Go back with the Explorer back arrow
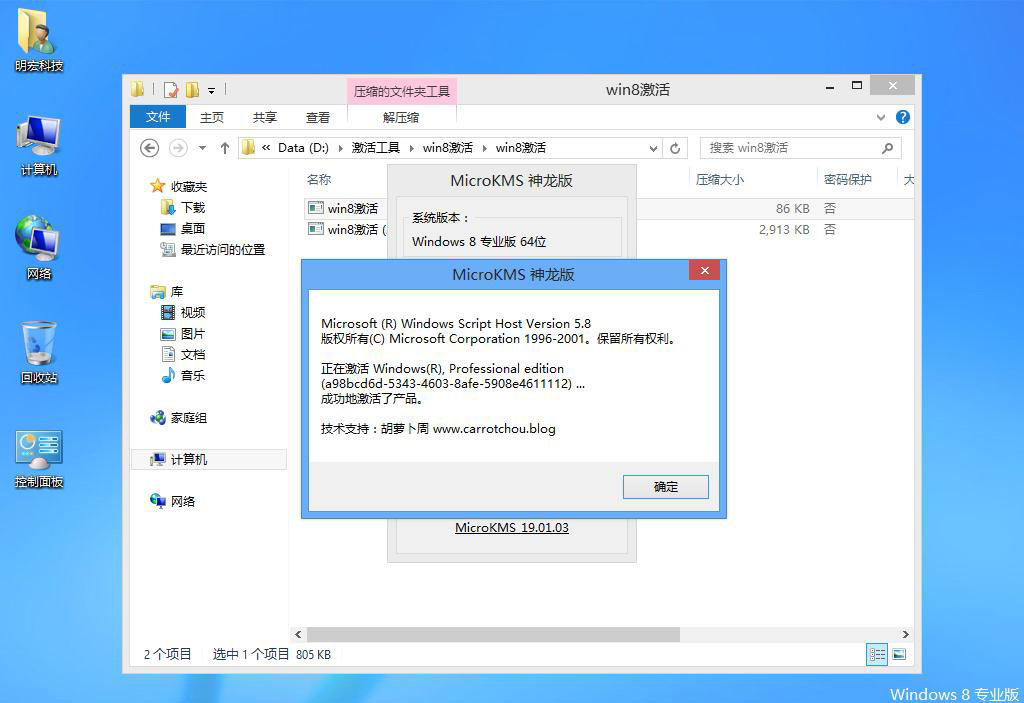 [150, 148]
